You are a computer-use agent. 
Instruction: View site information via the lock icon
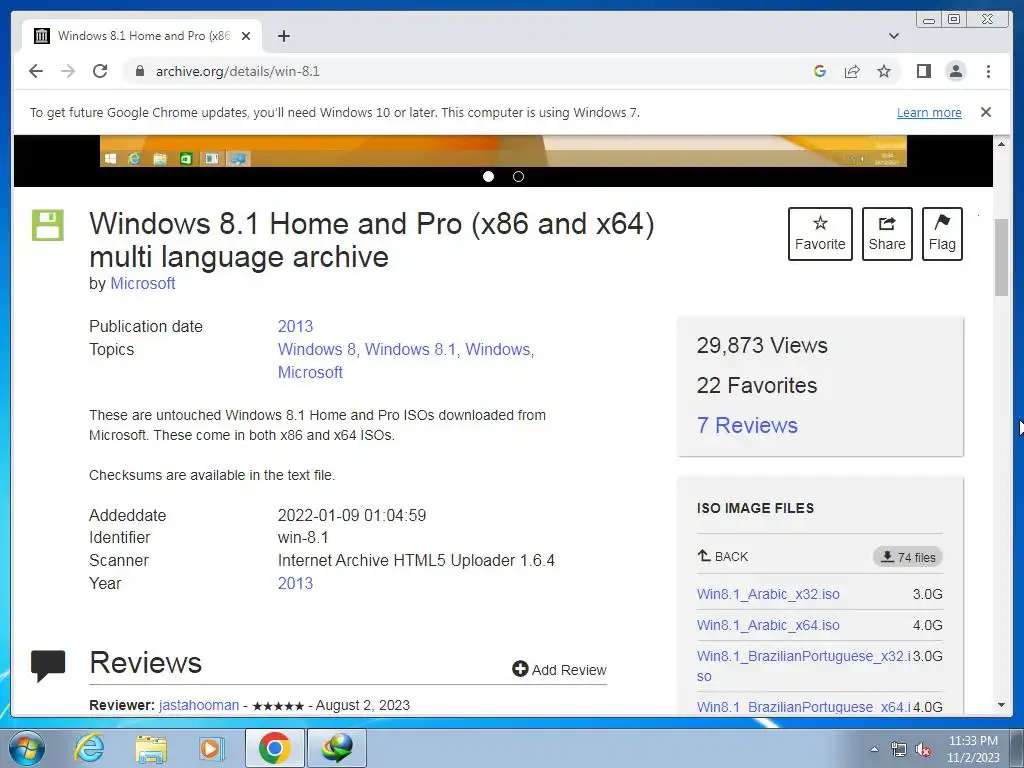pyautogui.click(x=139, y=71)
